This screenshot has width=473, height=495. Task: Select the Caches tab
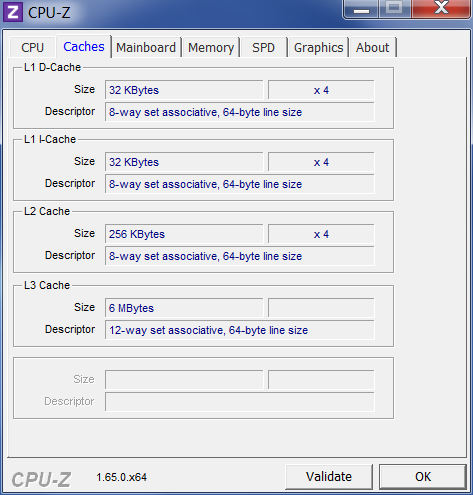[x=84, y=47]
